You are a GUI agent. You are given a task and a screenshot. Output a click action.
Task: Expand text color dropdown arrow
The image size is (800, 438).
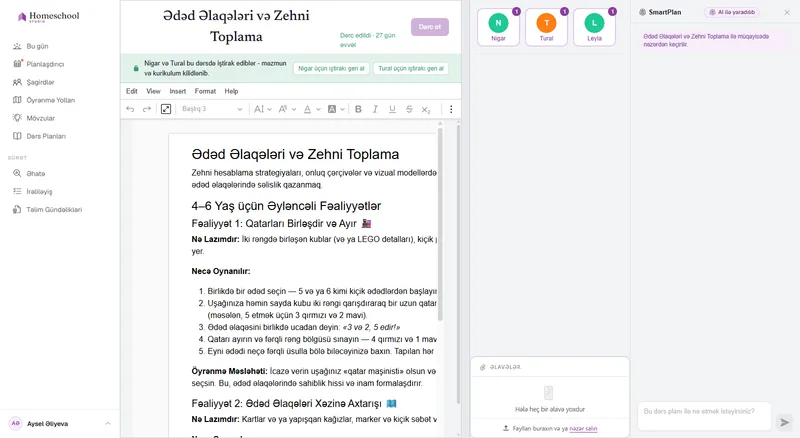(318, 109)
